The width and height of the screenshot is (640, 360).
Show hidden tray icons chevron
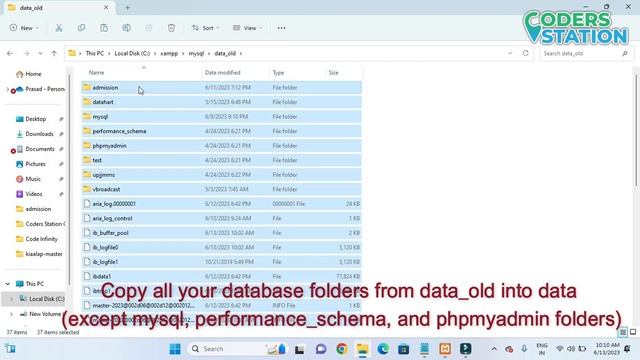point(494,349)
